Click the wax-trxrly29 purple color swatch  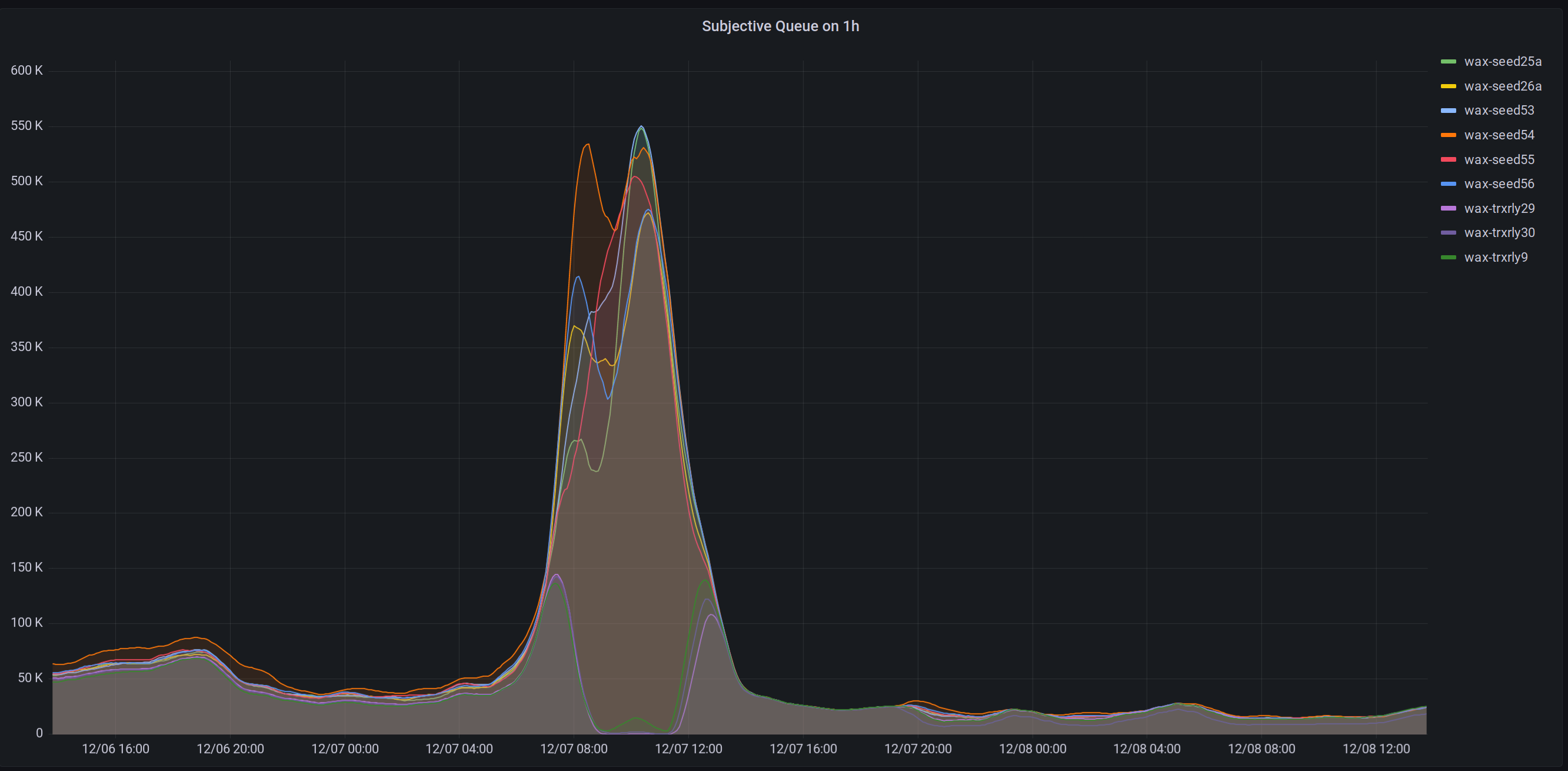tap(1448, 208)
